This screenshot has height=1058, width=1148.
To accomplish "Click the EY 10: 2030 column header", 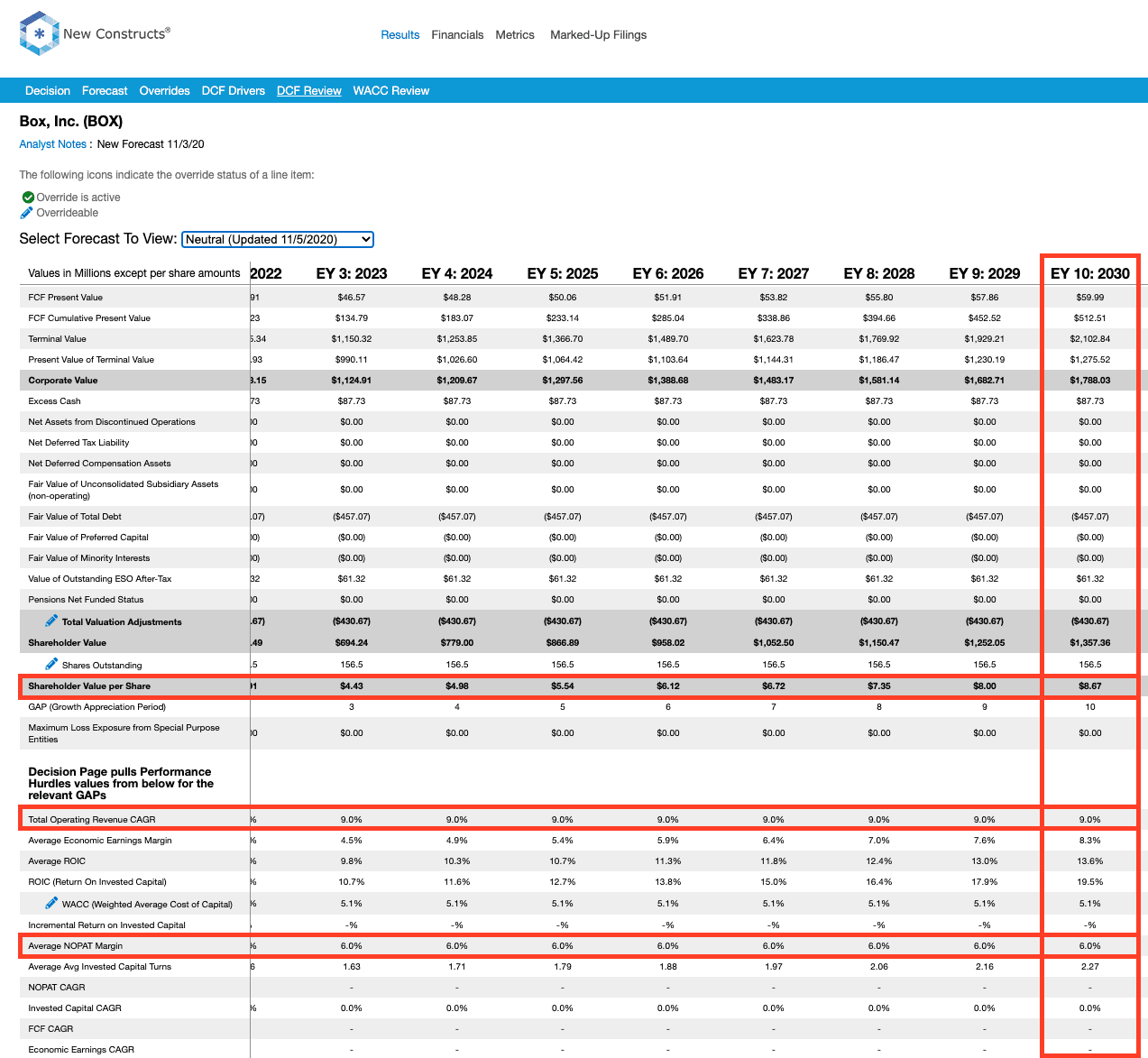I will pyautogui.click(x=1090, y=273).
